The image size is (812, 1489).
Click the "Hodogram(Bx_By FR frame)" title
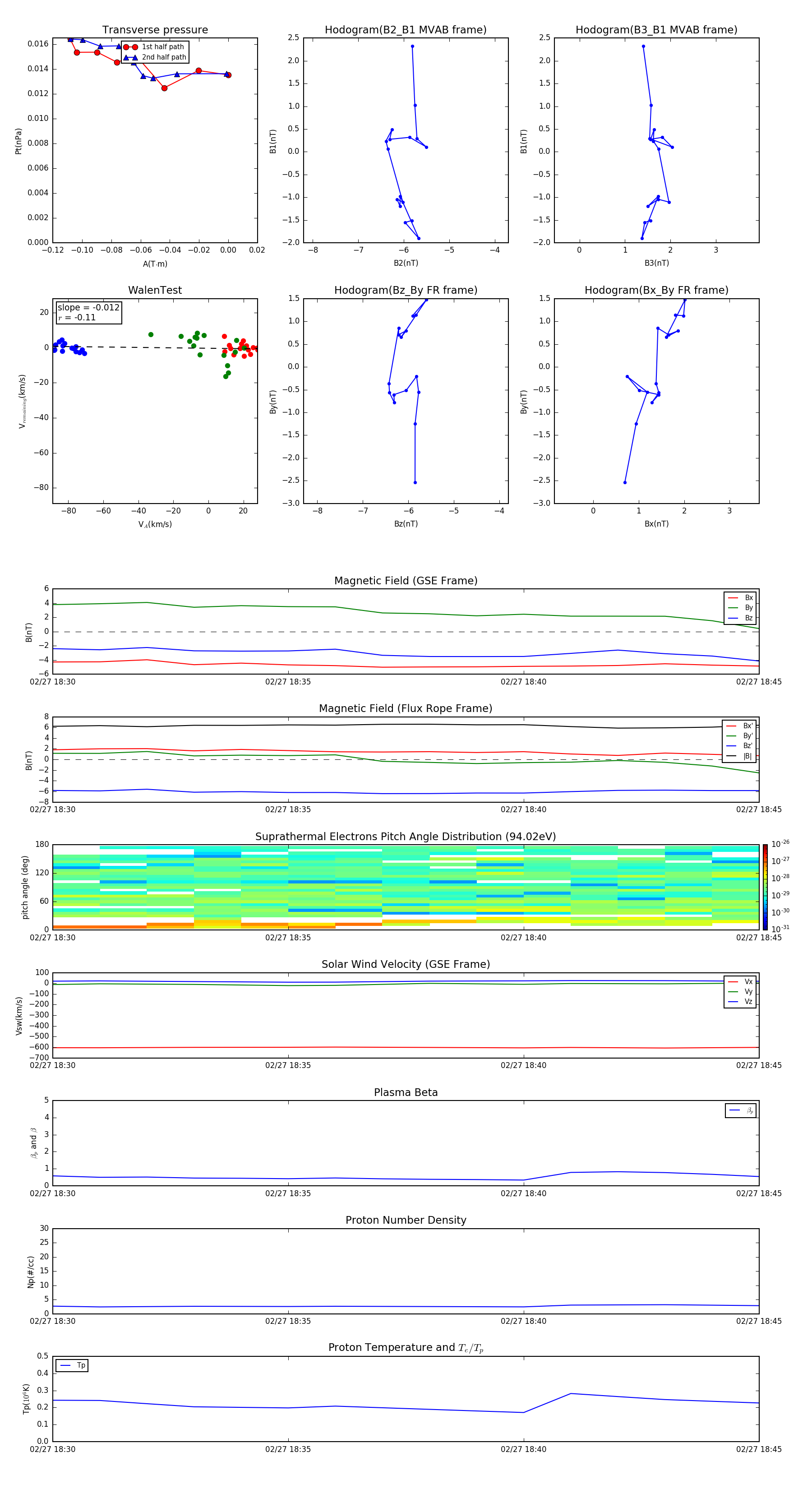[x=656, y=290]
